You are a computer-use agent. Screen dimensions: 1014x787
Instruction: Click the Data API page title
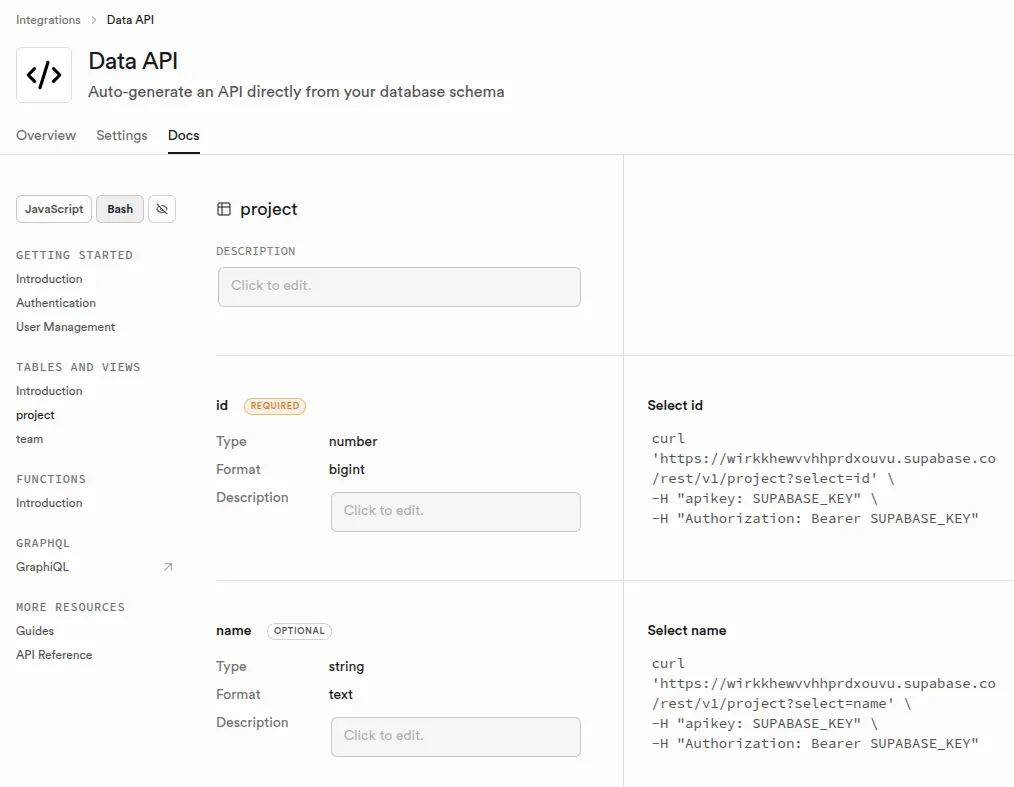(133, 61)
